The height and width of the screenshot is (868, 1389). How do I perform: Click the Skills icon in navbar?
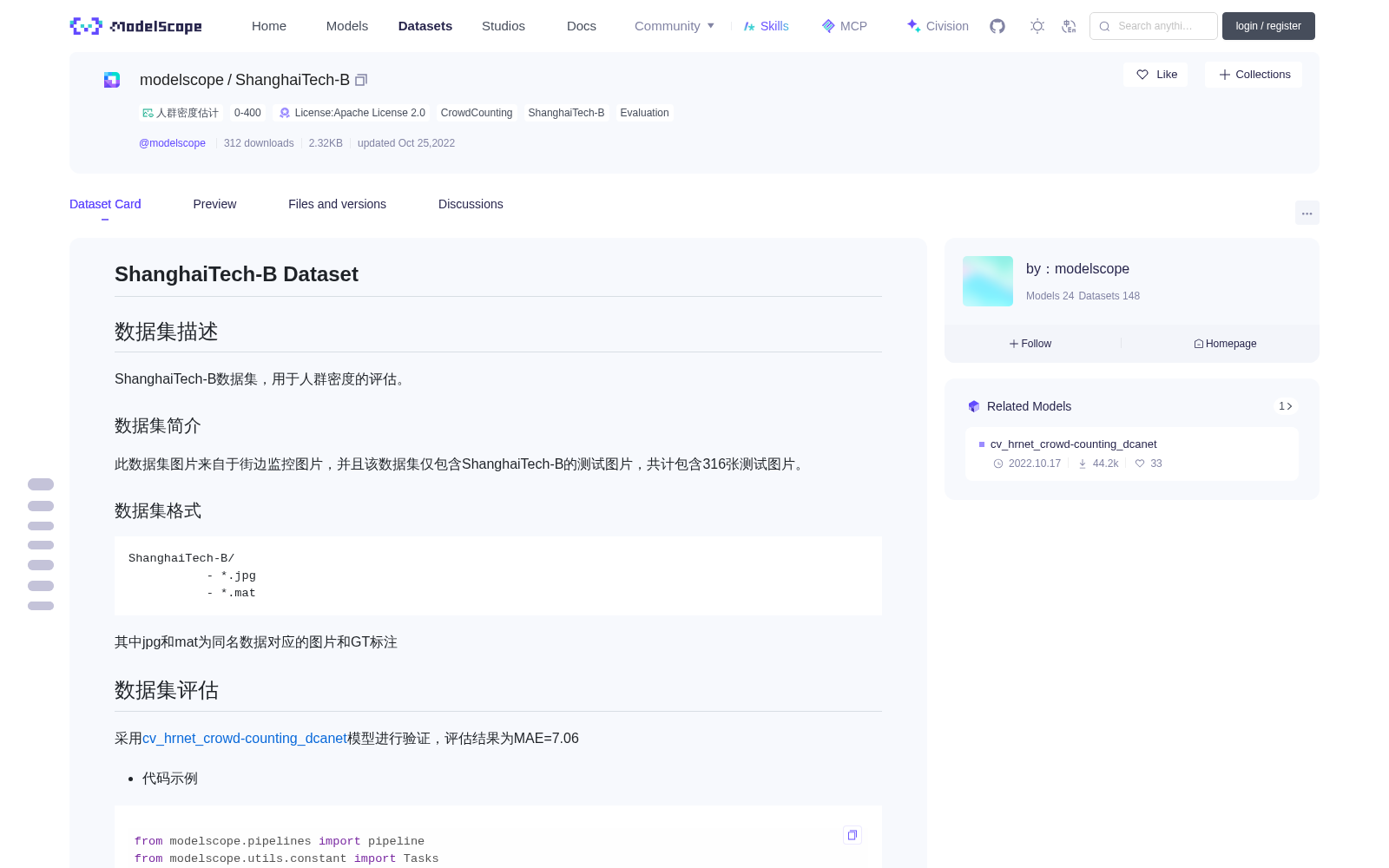(x=749, y=26)
